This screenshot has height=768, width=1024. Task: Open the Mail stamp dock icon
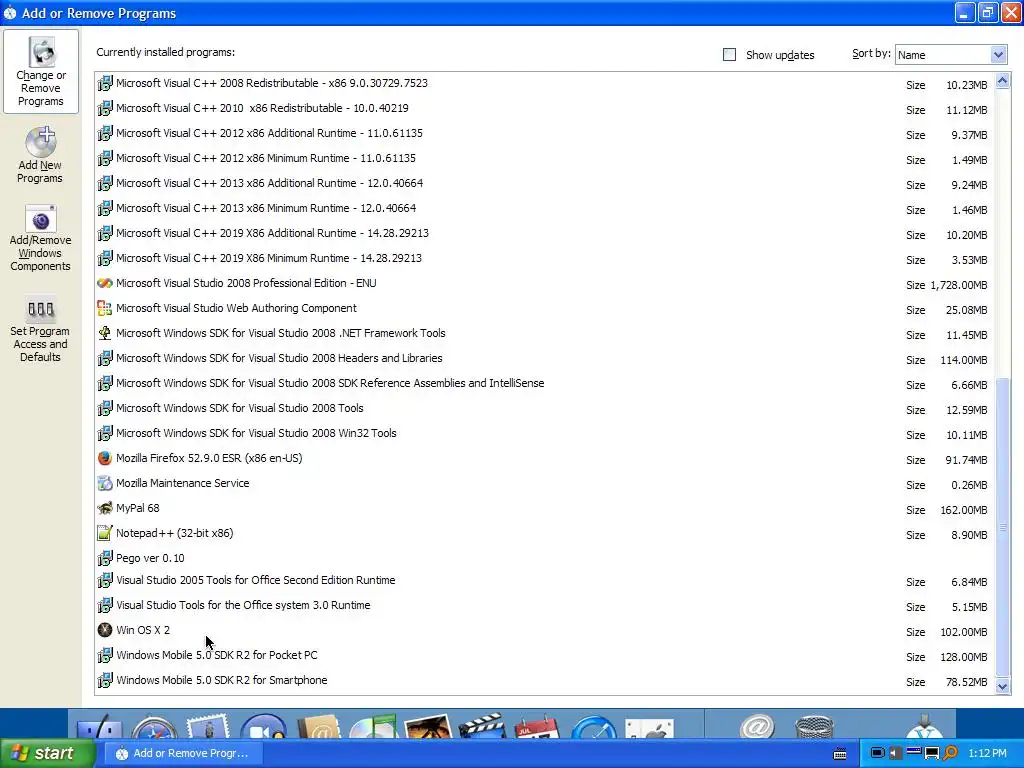[208, 726]
